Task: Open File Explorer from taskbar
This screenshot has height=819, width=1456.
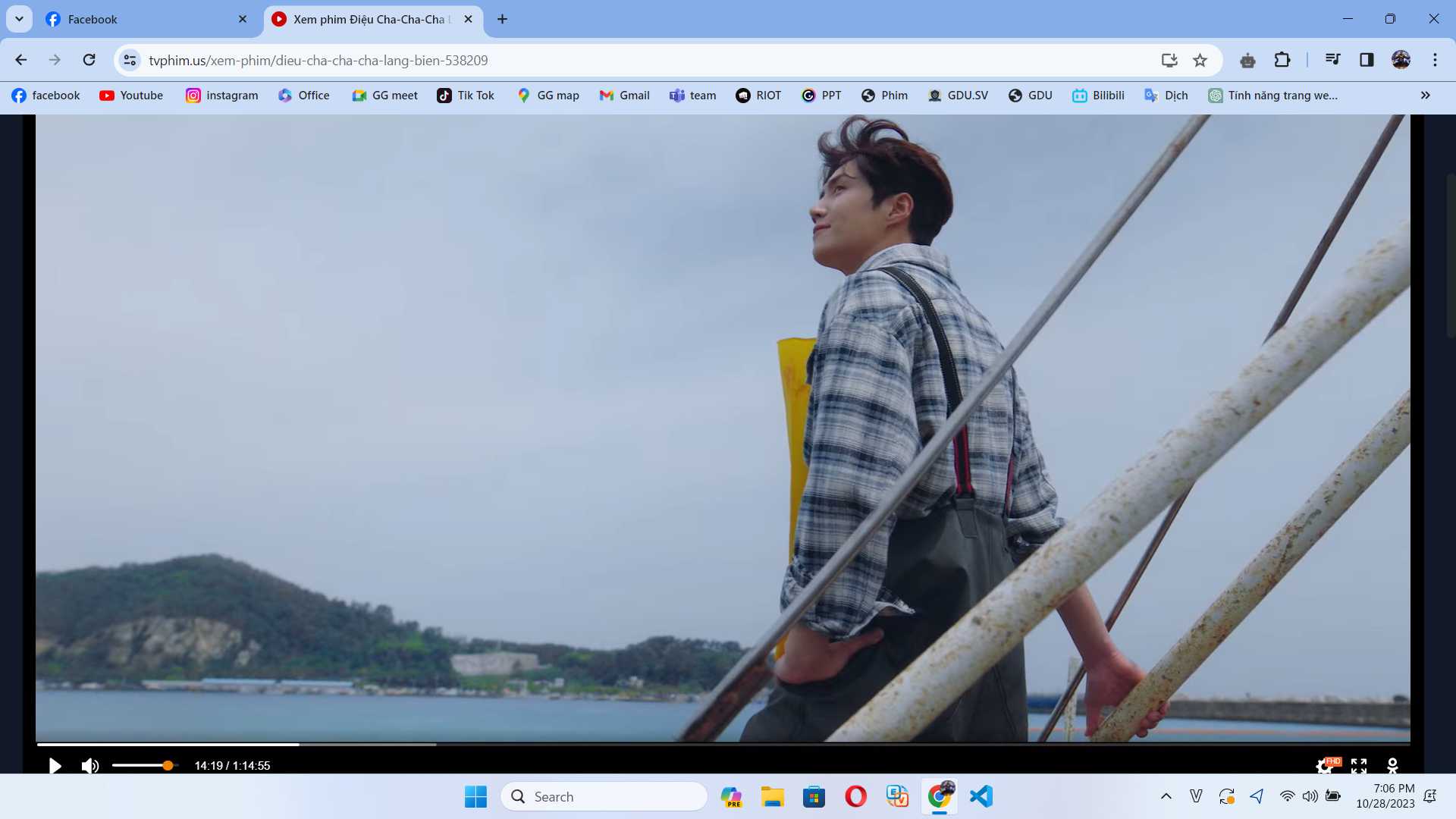Action: click(x=773, y=796)
